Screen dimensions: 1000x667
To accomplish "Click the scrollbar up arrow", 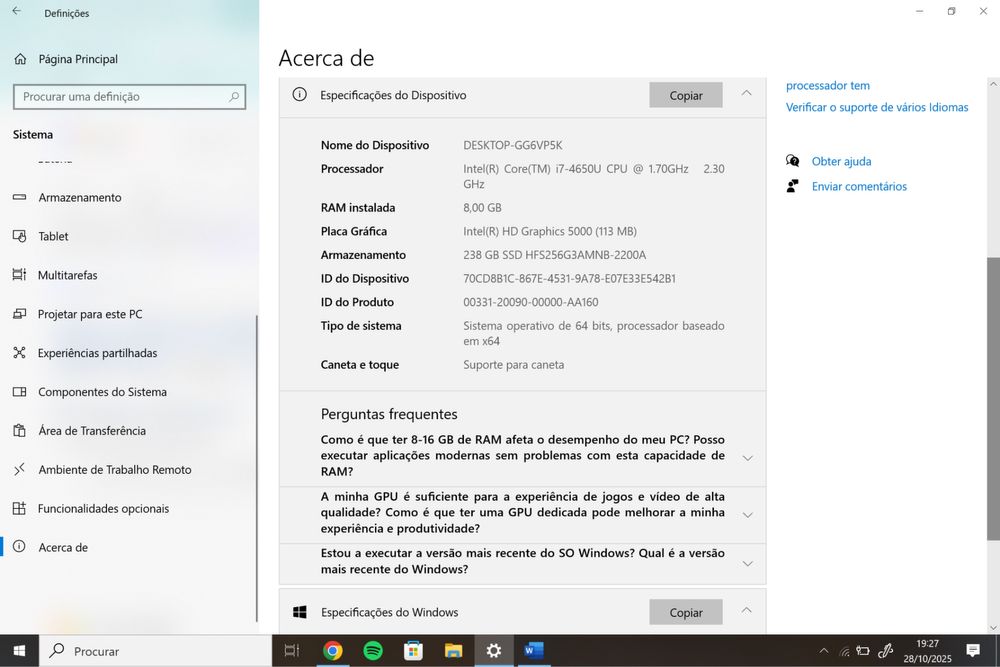I will click(x=993, y=84).
